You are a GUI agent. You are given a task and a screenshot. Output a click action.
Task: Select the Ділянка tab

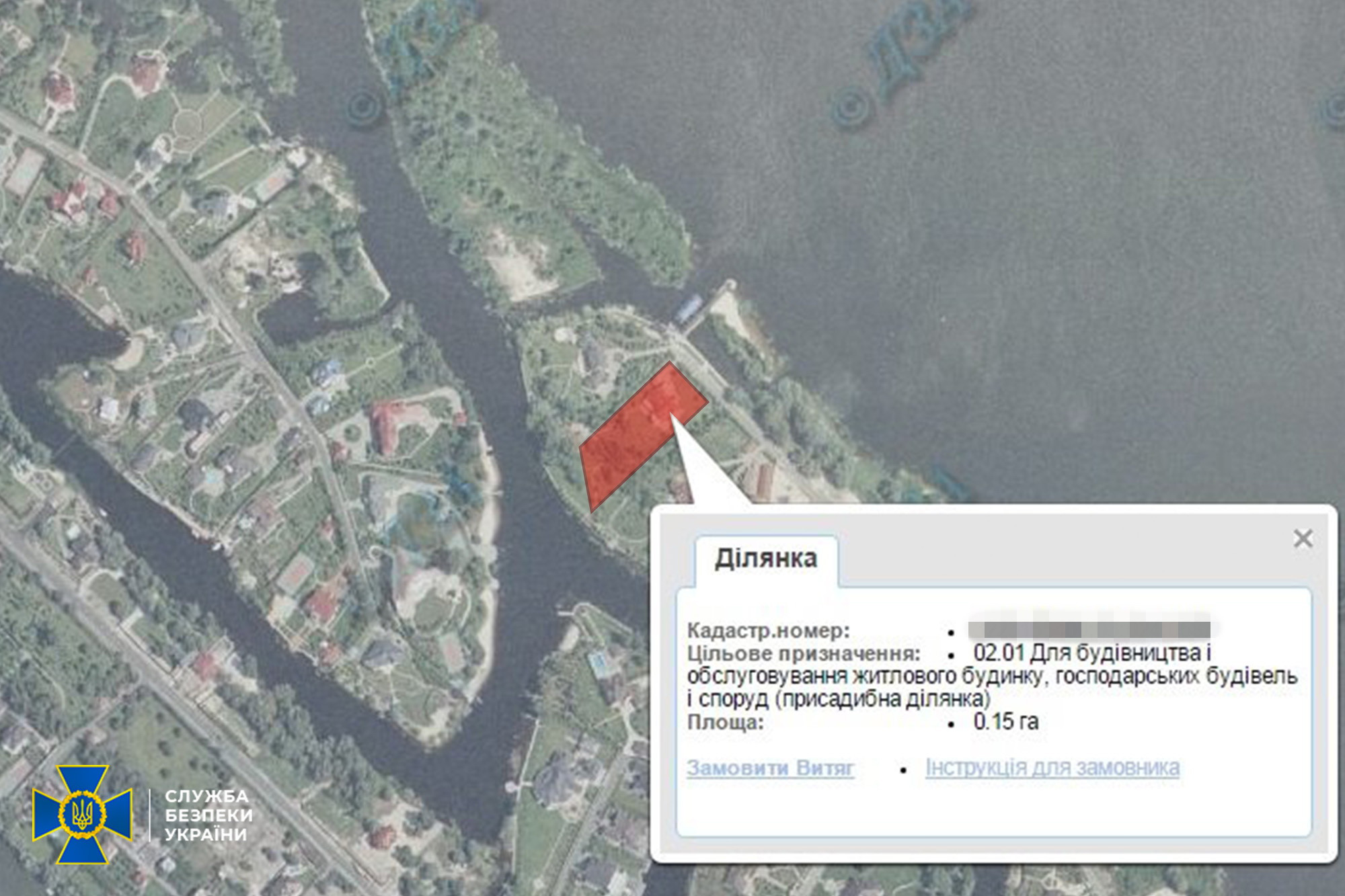766,559
